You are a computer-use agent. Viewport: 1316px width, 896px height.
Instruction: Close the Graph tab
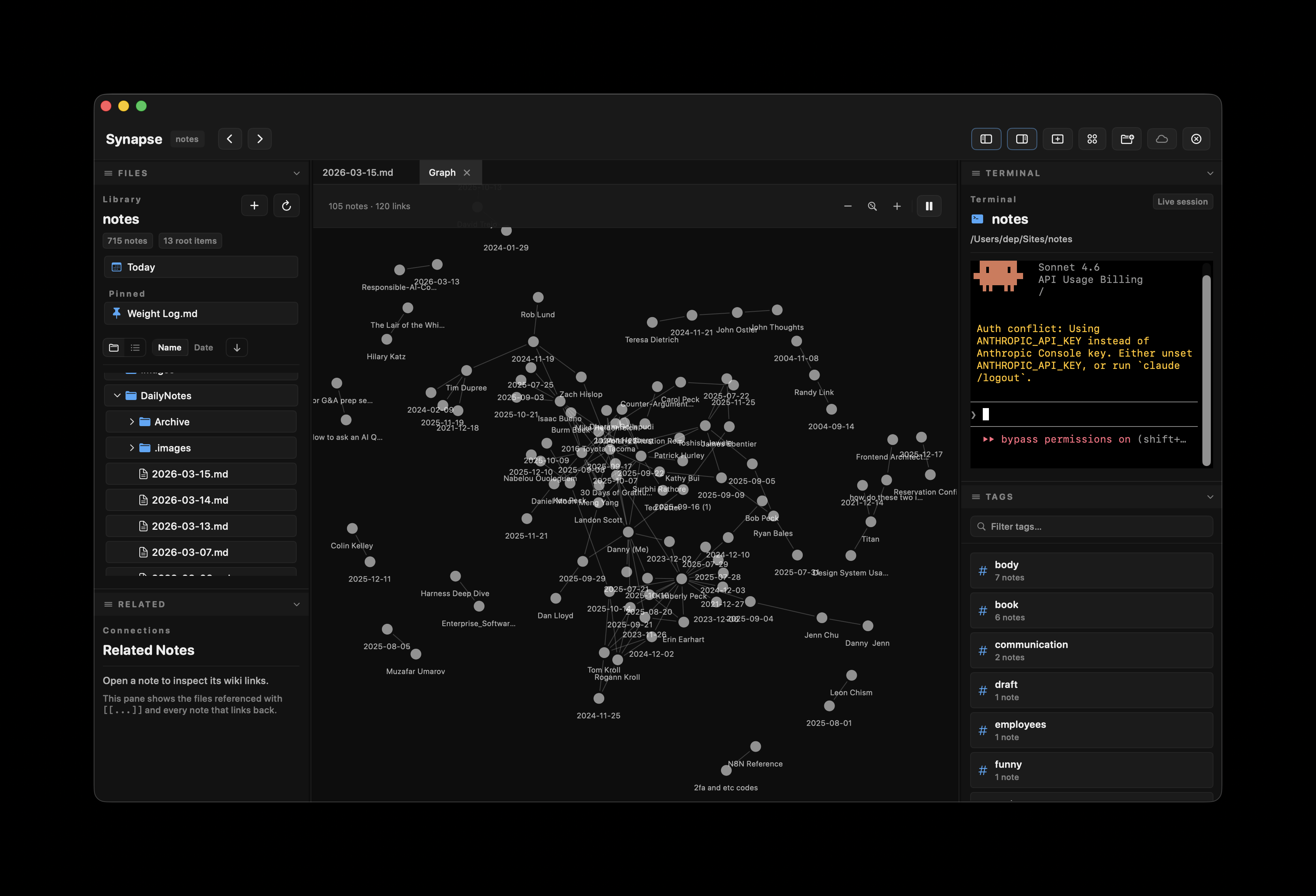[x=467, y=173]
